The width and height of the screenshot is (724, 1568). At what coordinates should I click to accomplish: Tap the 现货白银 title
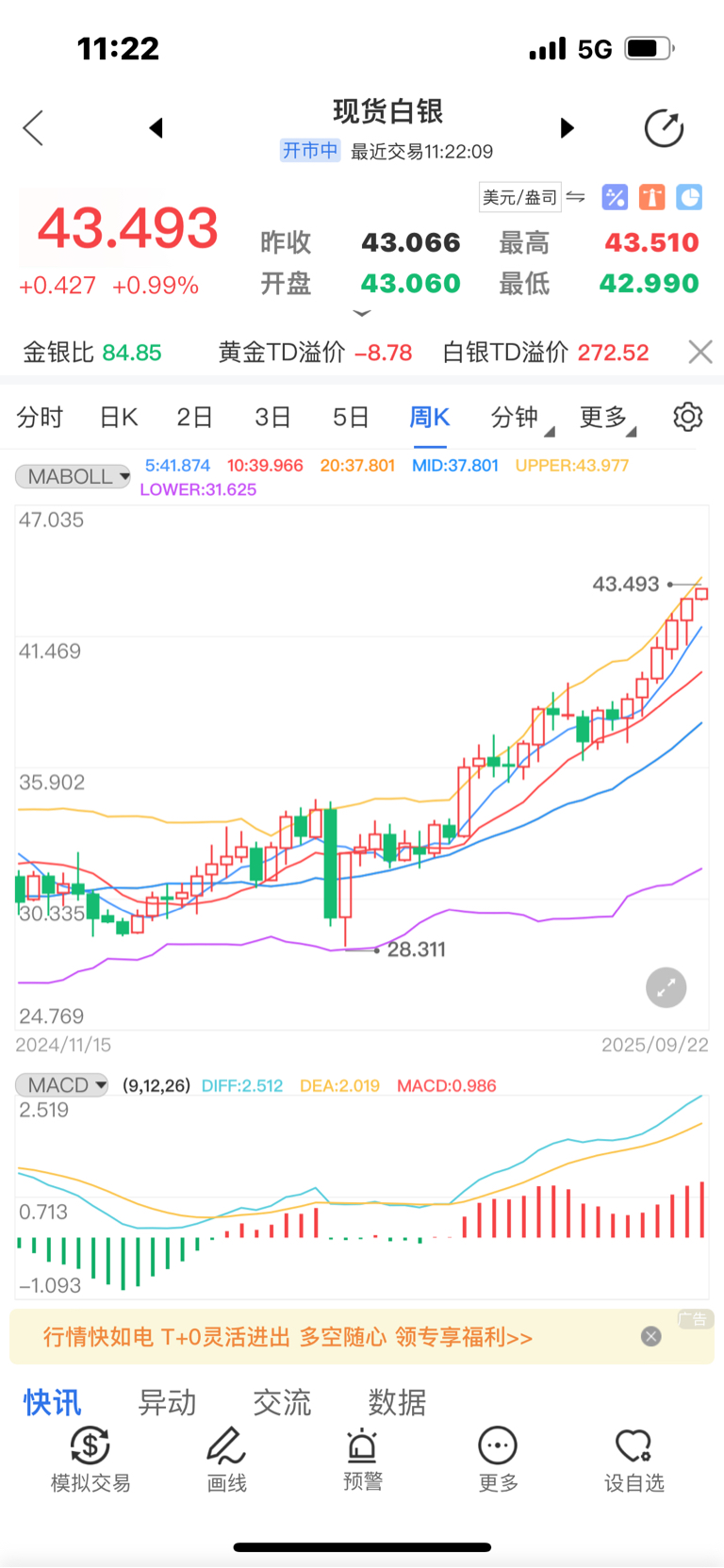click(x=387, y=111)
